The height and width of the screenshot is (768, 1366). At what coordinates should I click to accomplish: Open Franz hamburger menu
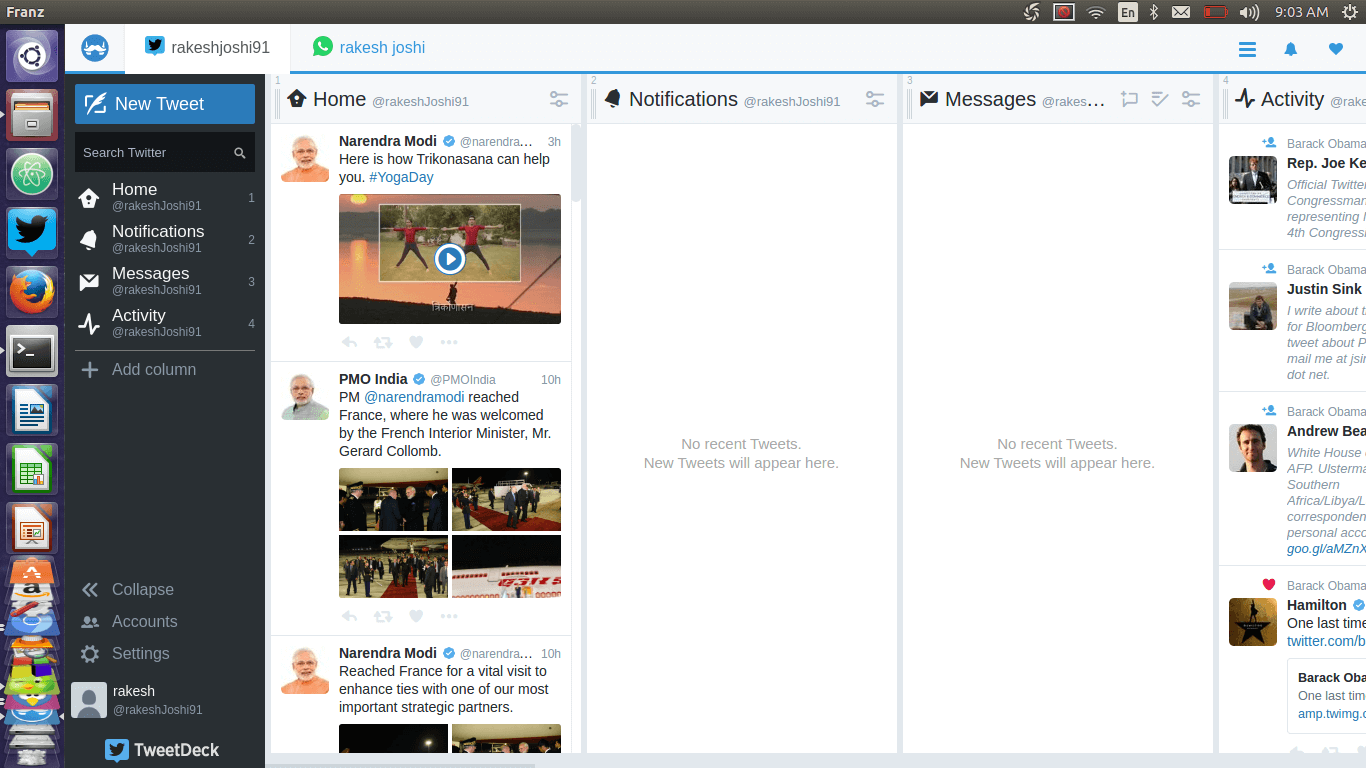coord(1247,49)
